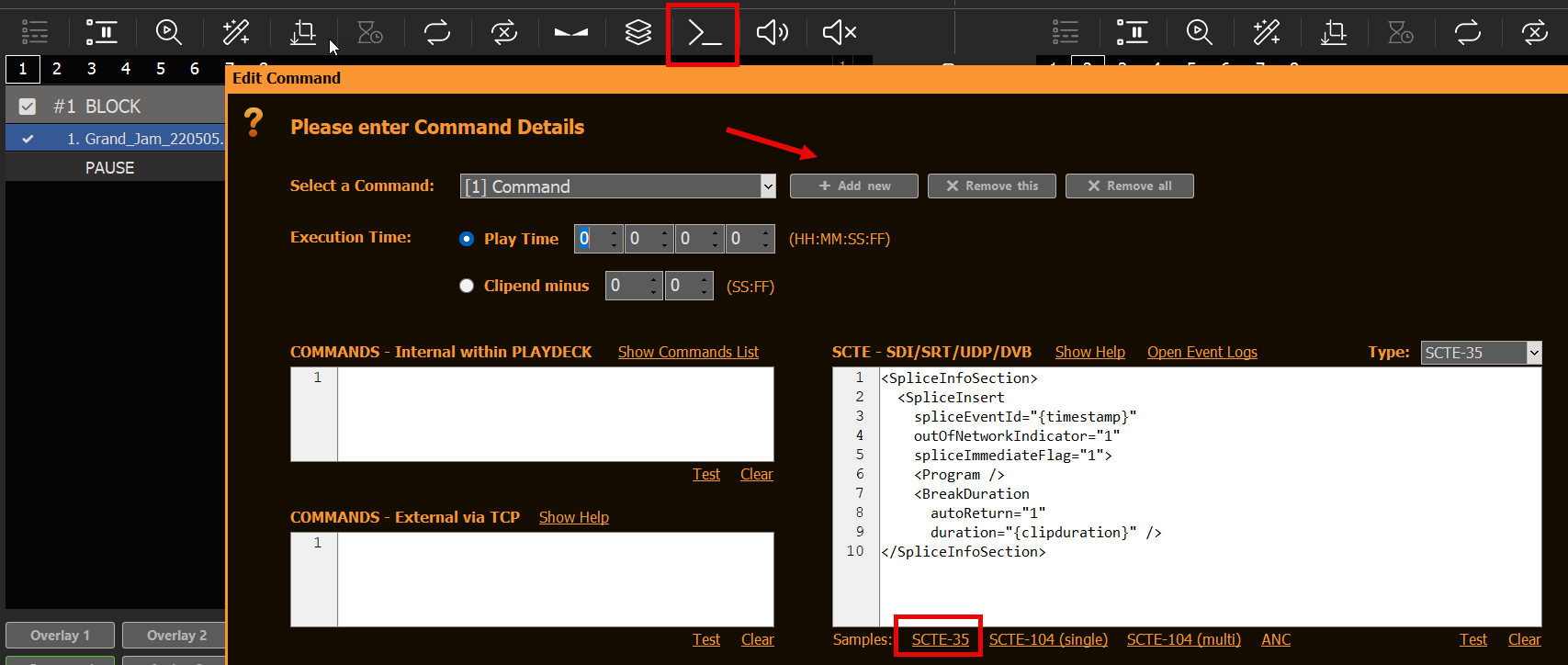
Task: Increase the Play Time minutes stepper
Action: [665, 232]
